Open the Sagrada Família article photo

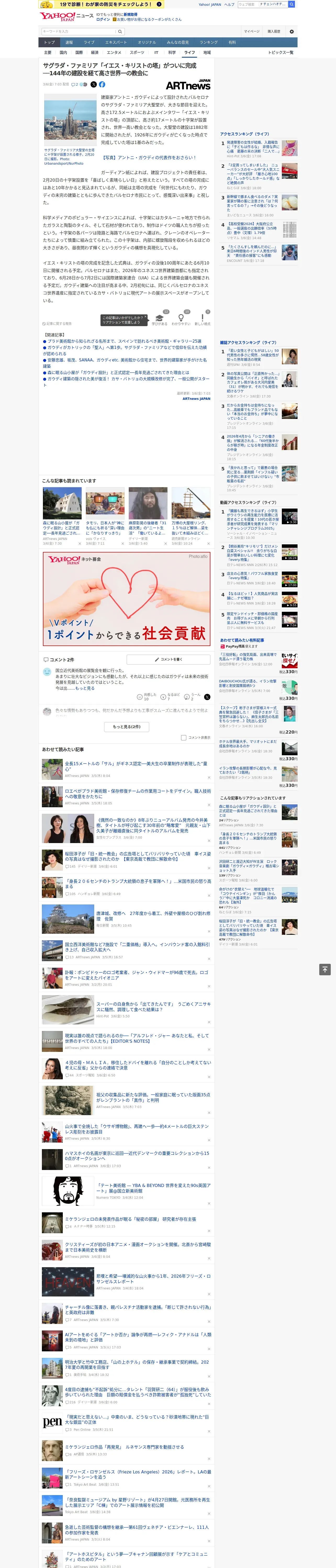tap(70, 120)
